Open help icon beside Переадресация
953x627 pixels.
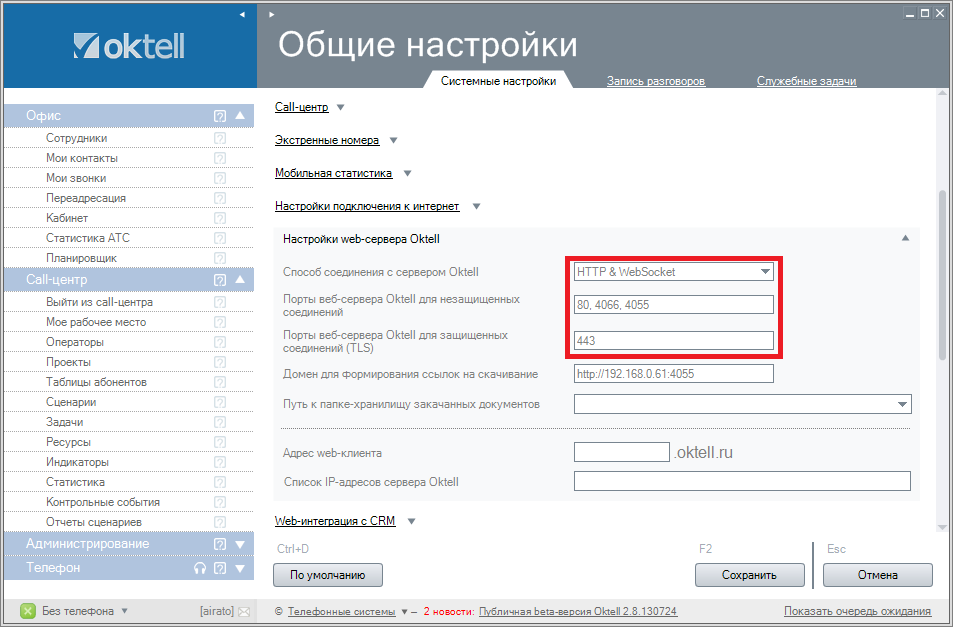point(220,198)
